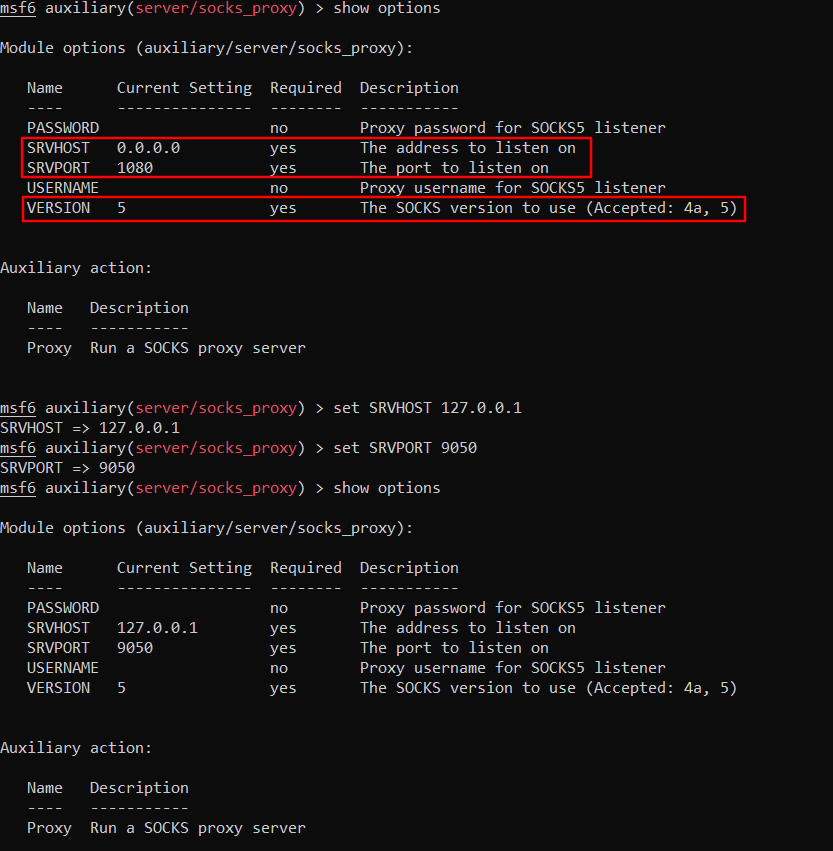This screenshot has height=851, width=833.
Task: Click the bottommost "Run a SOCKS proxy server" text
Action: pyautogui.click(x=197, y=828)
